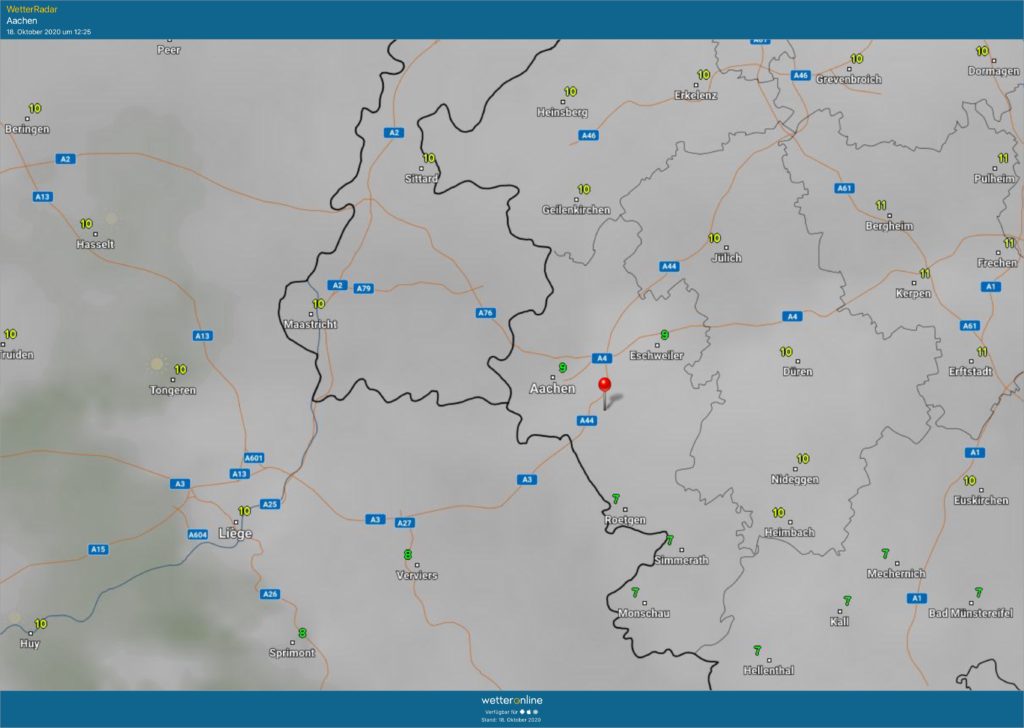Screen dimensions: 1024x728
Task: Click the sun symbol beside Tongeren
Action: click(157, 364)
